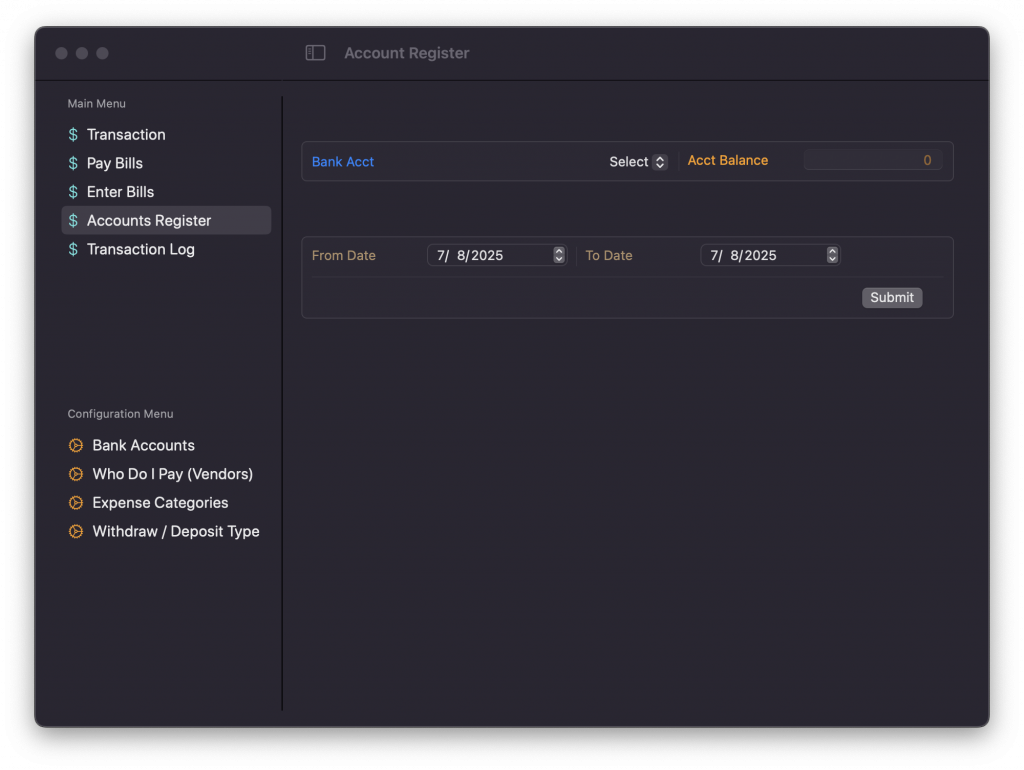1024x770 pixels.
Task: Click the sidebar toggle icon in title bar
Action: pyautogui.click(x=315, y=53)
